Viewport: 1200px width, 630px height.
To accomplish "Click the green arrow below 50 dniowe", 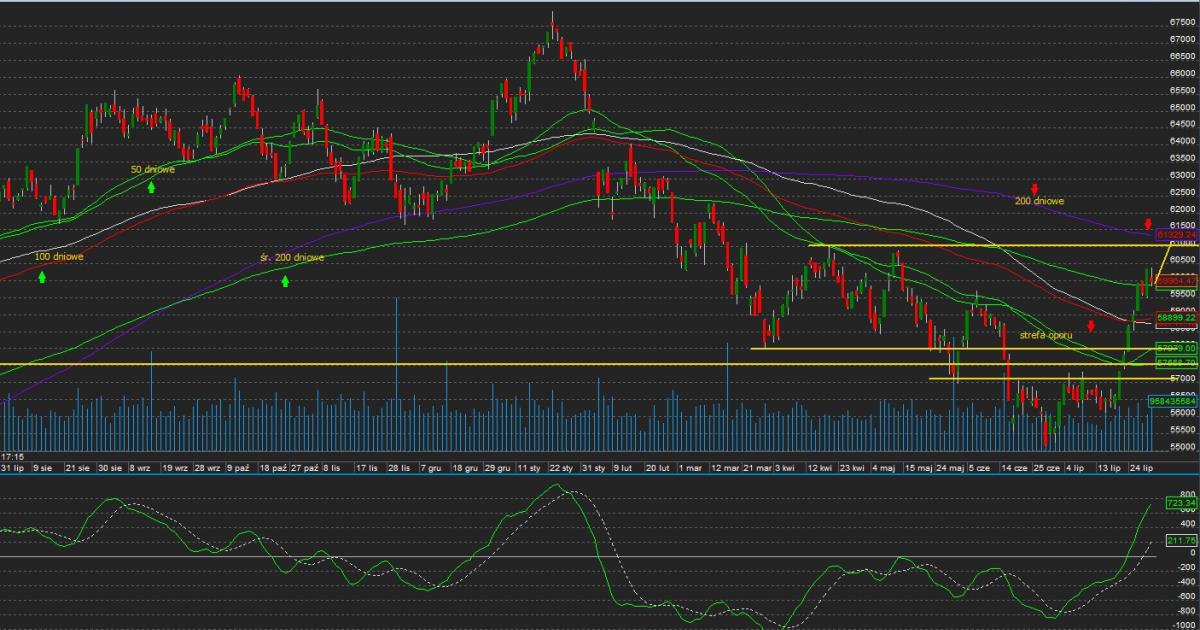I will tap(152, 186).
